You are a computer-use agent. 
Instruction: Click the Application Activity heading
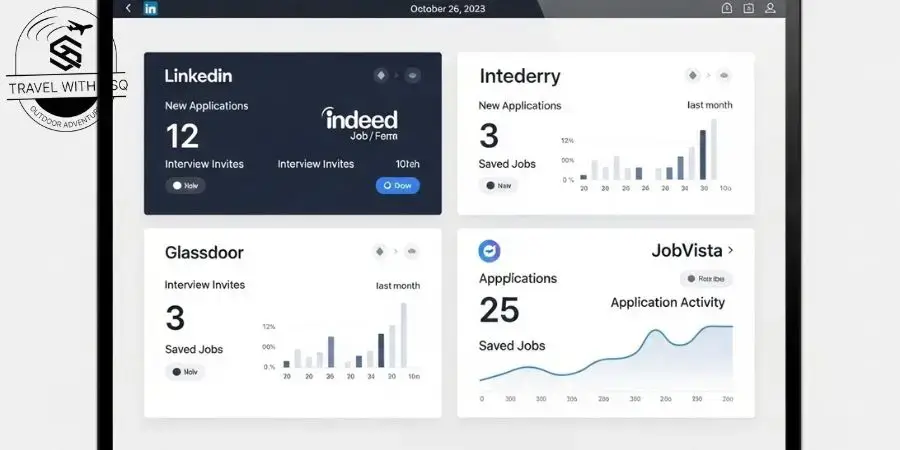click(x=668, y=302)
